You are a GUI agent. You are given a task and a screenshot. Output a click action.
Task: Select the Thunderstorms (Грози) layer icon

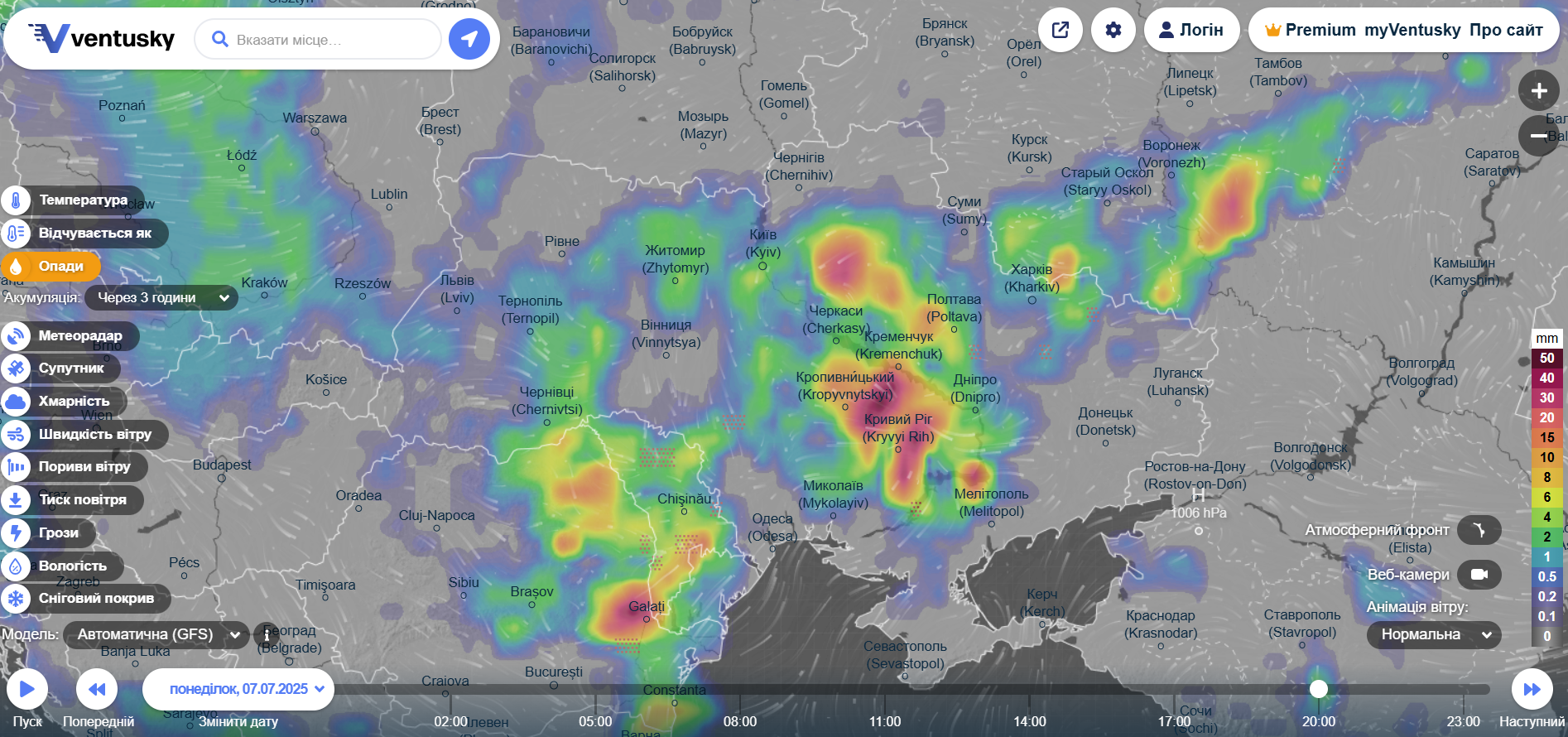click(16, 533)
